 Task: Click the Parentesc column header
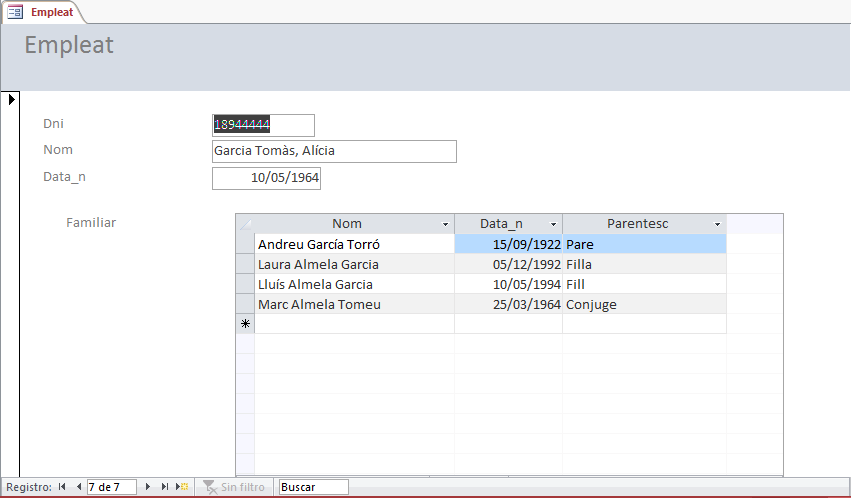click(x=637, y=224)
